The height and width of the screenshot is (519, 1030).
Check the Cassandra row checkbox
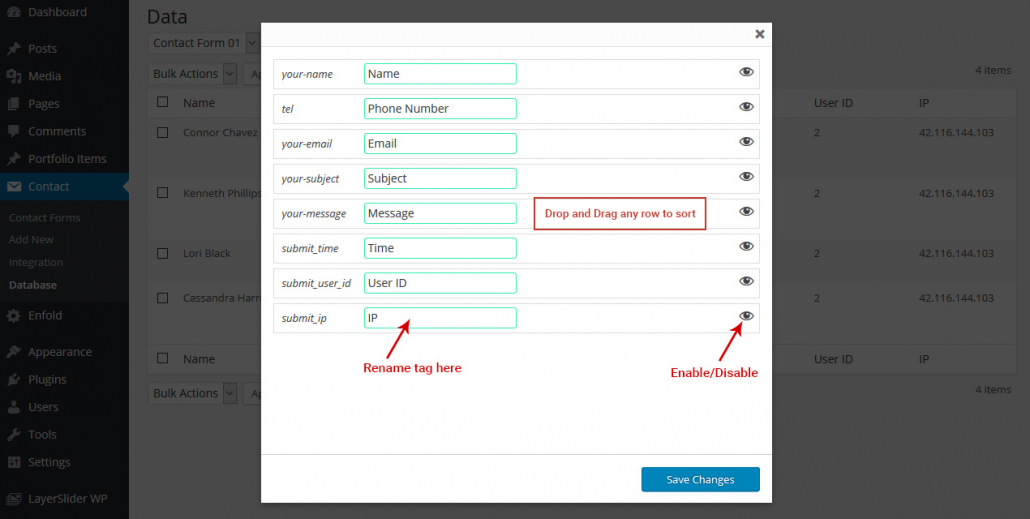coord(163,298)
